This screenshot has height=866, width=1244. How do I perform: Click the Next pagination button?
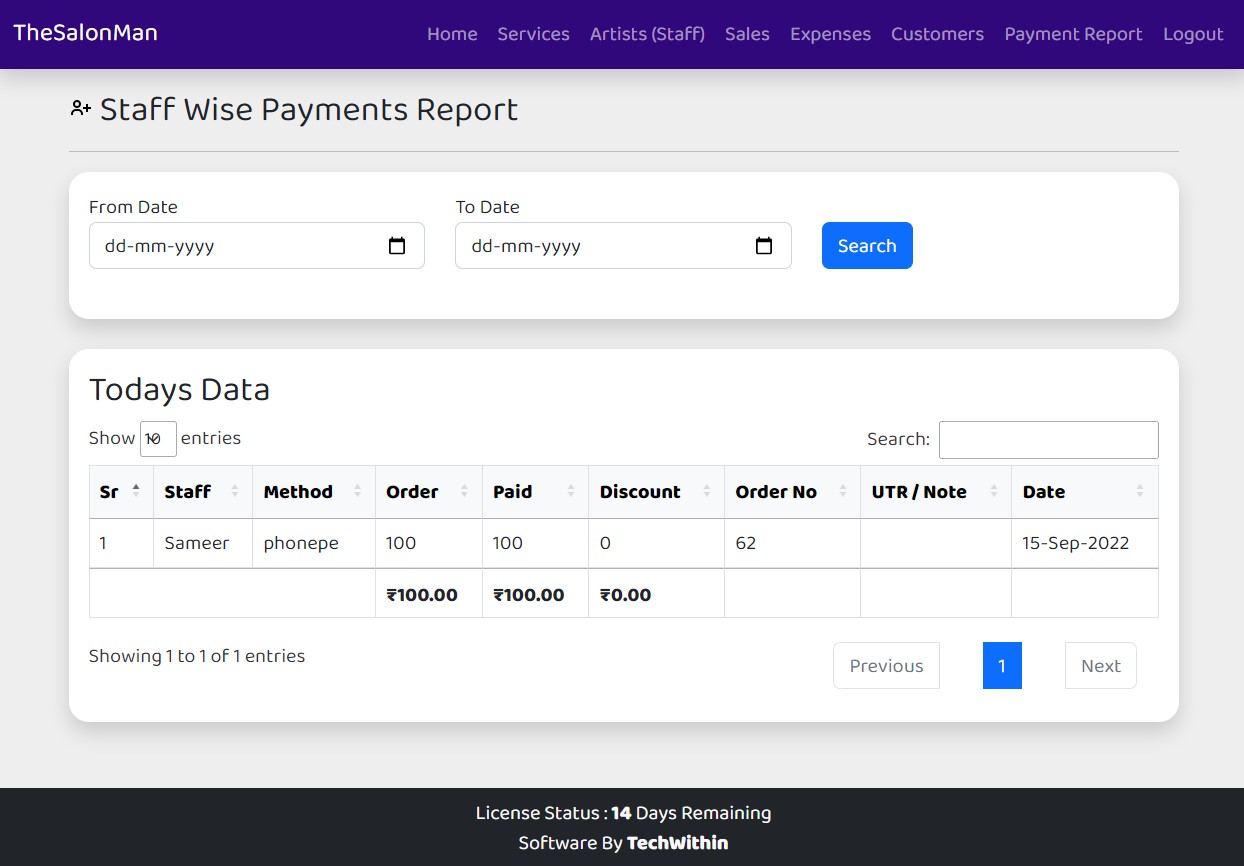point(1100,666)
